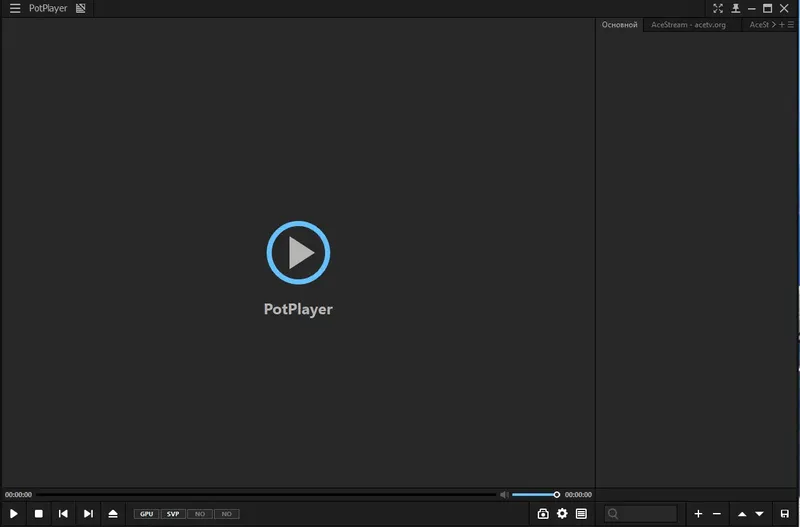This screenshot has width=800, height=527.
Task: Open the playlist tabs list menu
Action: click(x=791, y=24)
